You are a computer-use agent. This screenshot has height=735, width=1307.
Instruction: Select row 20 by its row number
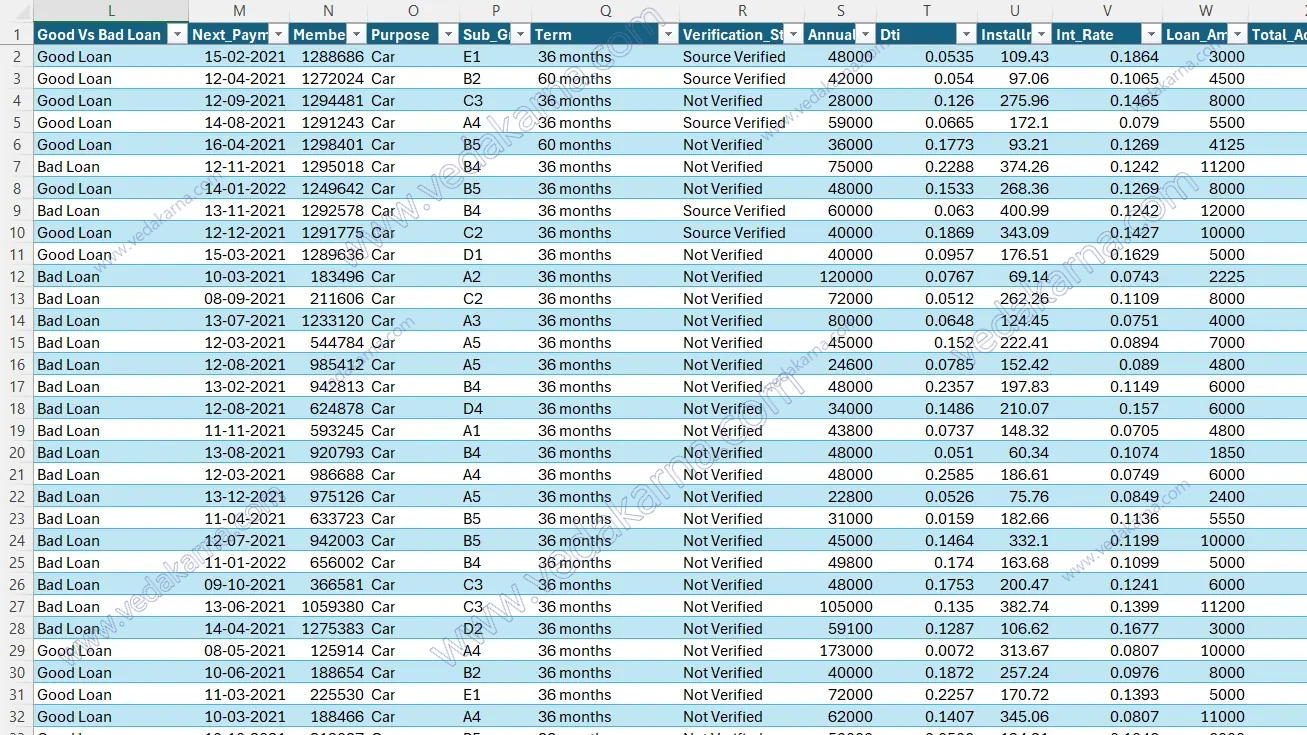[x=16, y=452]
